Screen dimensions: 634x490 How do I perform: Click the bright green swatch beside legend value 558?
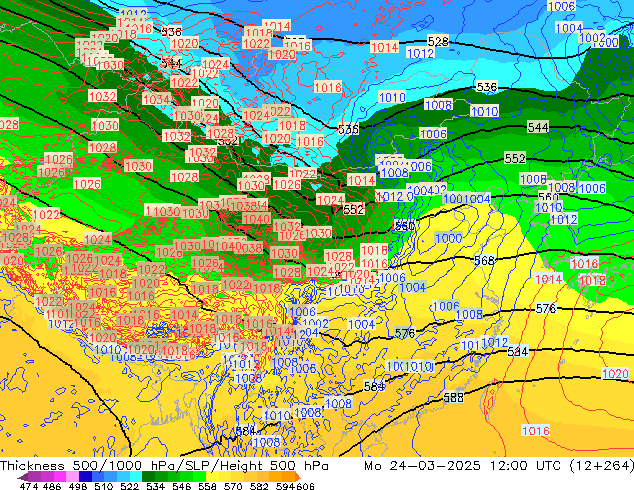click(199, 477)
